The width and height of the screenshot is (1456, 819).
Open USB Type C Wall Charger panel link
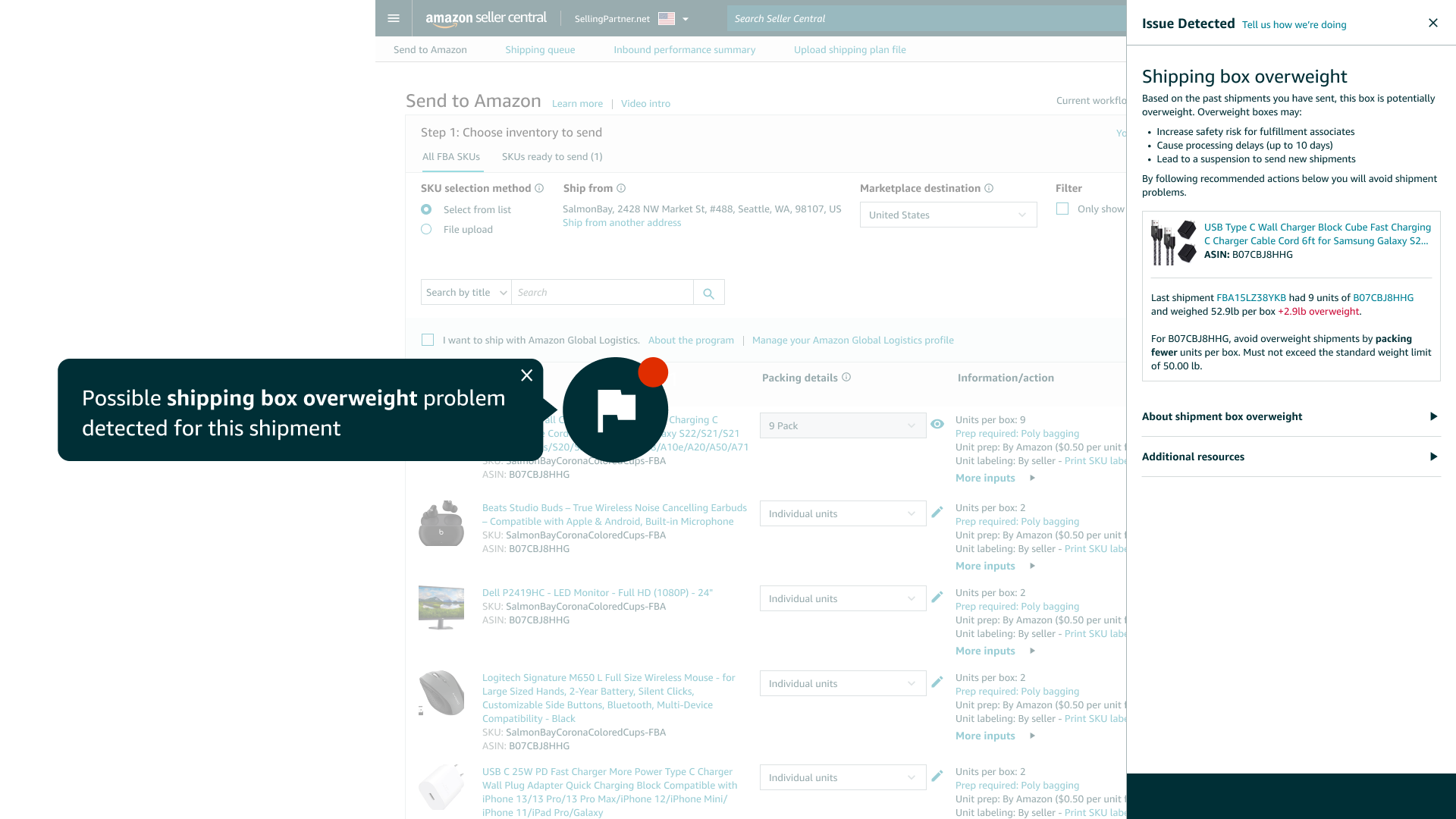click(1317, 234)
